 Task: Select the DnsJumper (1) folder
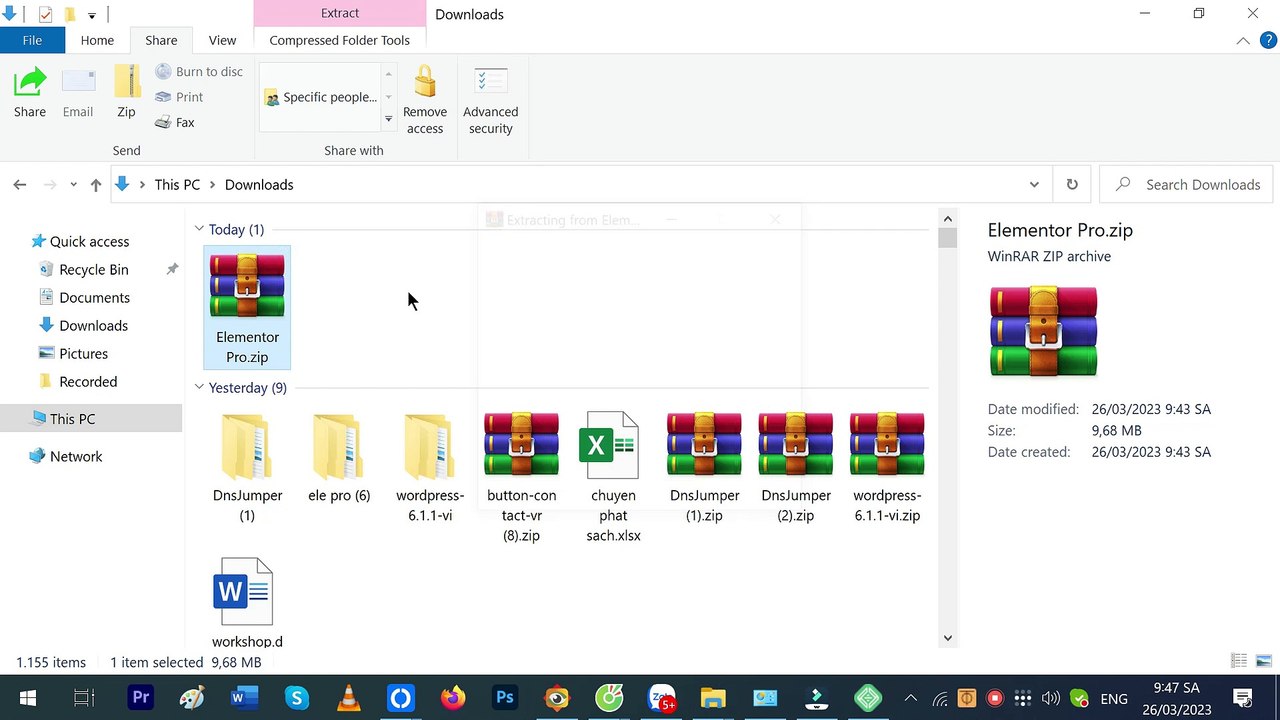pyautogui.click(x=247, y=468)
